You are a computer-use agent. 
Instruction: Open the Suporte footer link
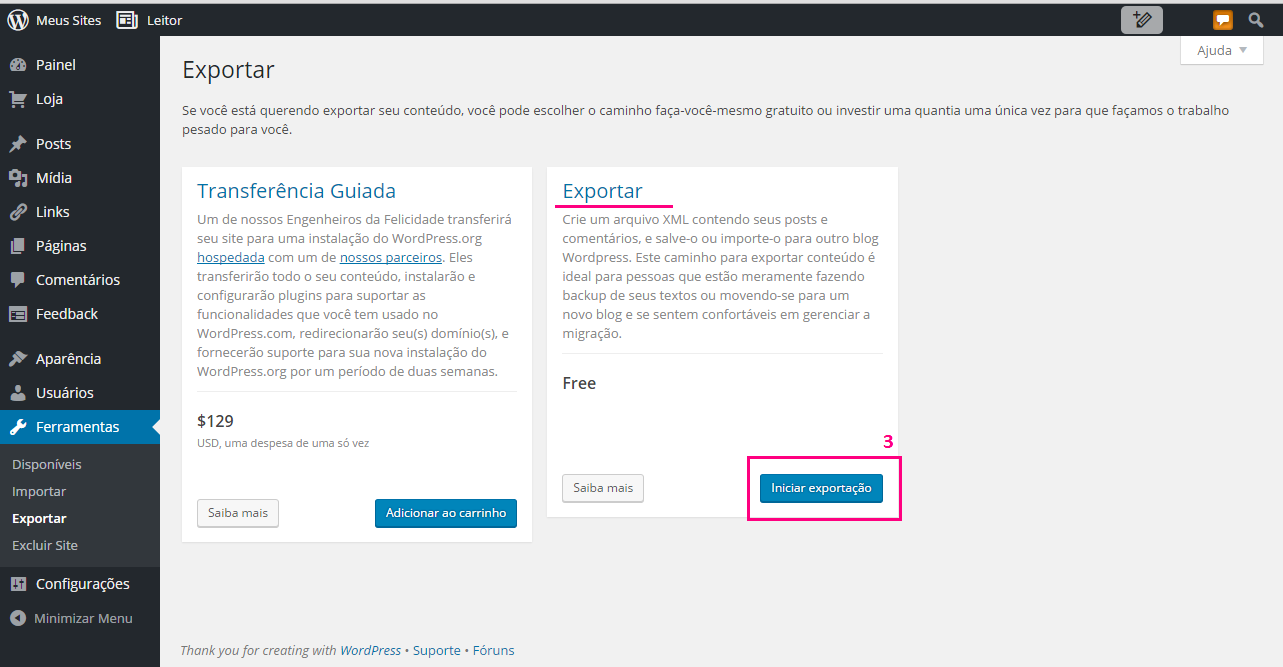click(x=437, y=650)
